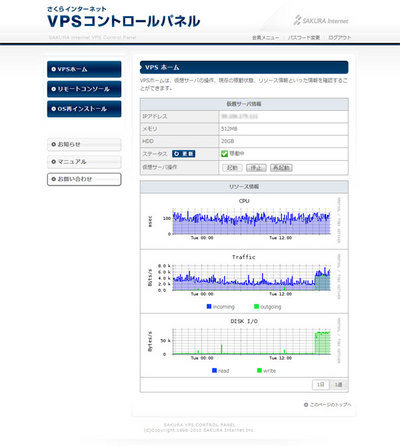Open the お知らせ sidebar item
The width and height of the screenshot is (400, 447).
(x=84, y=144)
